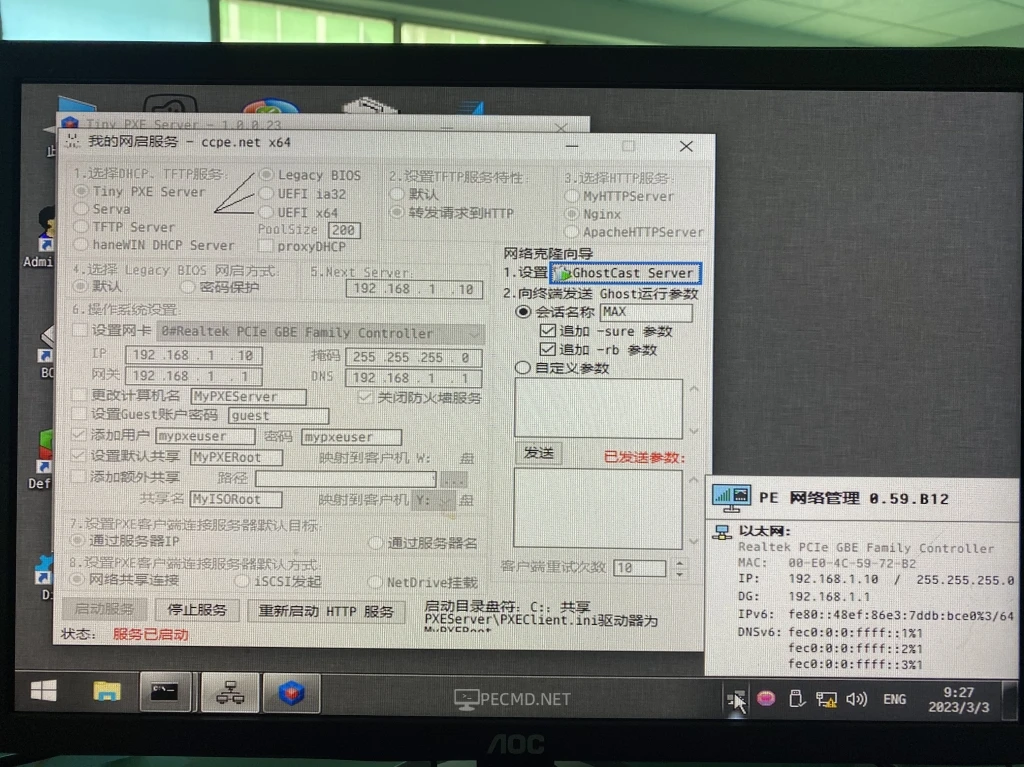Screen dimensions: 1024x767
Task: Click the PE network management monitor icon
Action: (x=731, y=498)
